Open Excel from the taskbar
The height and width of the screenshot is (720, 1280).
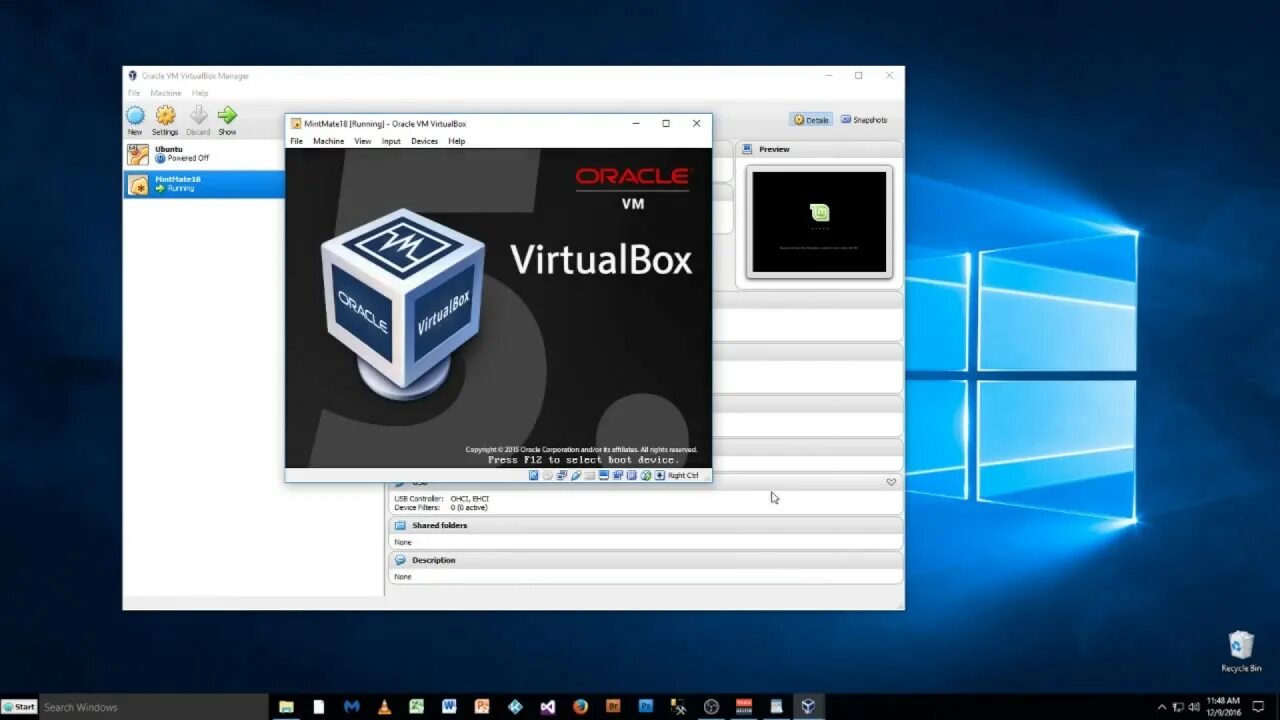coord(417,706)
